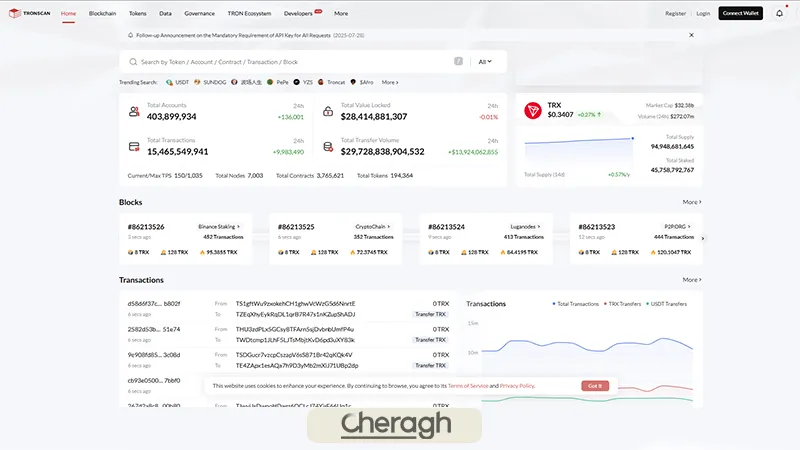Open the Privacy Policy link

(517, 386)
